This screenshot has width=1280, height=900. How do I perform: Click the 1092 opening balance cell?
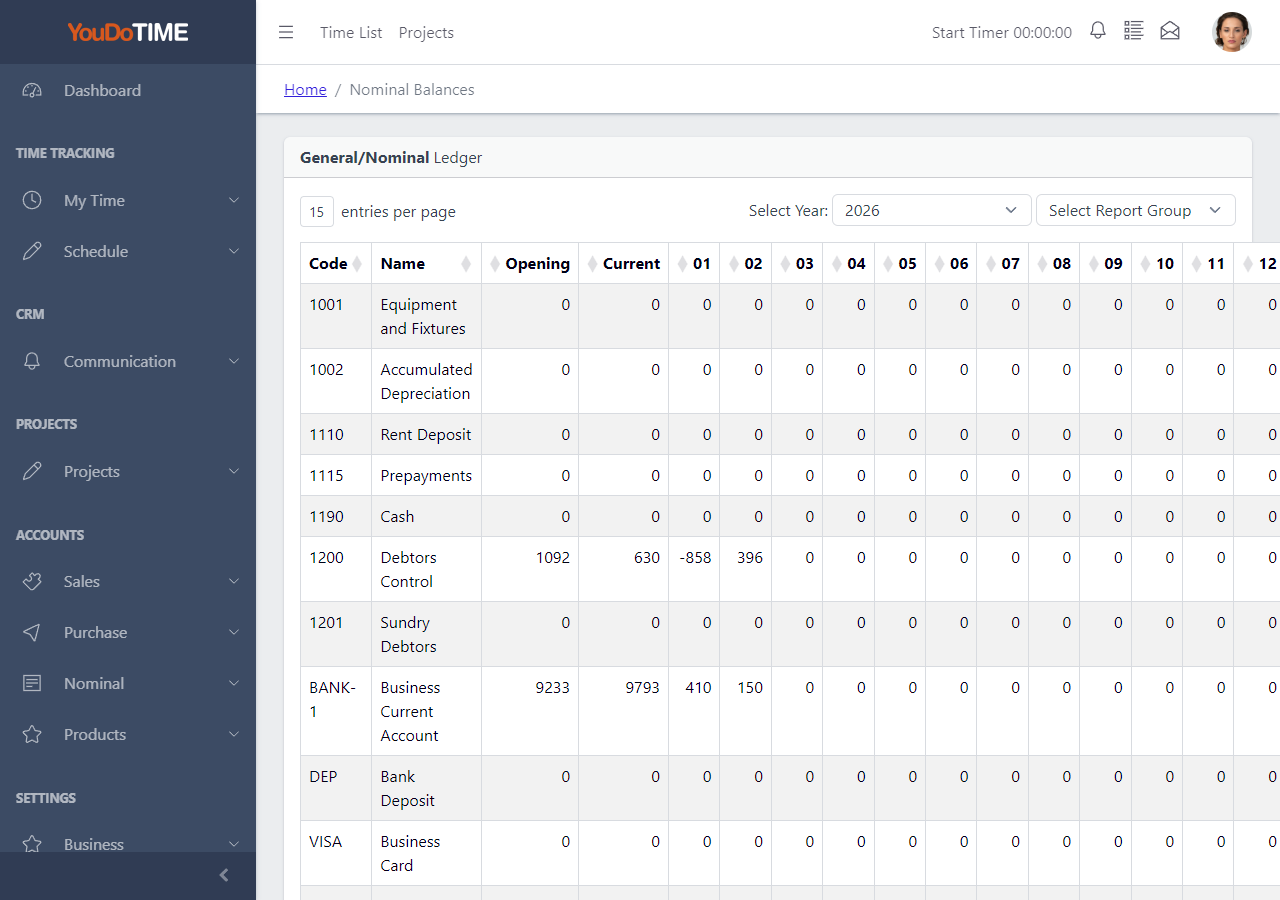point(530,569)
